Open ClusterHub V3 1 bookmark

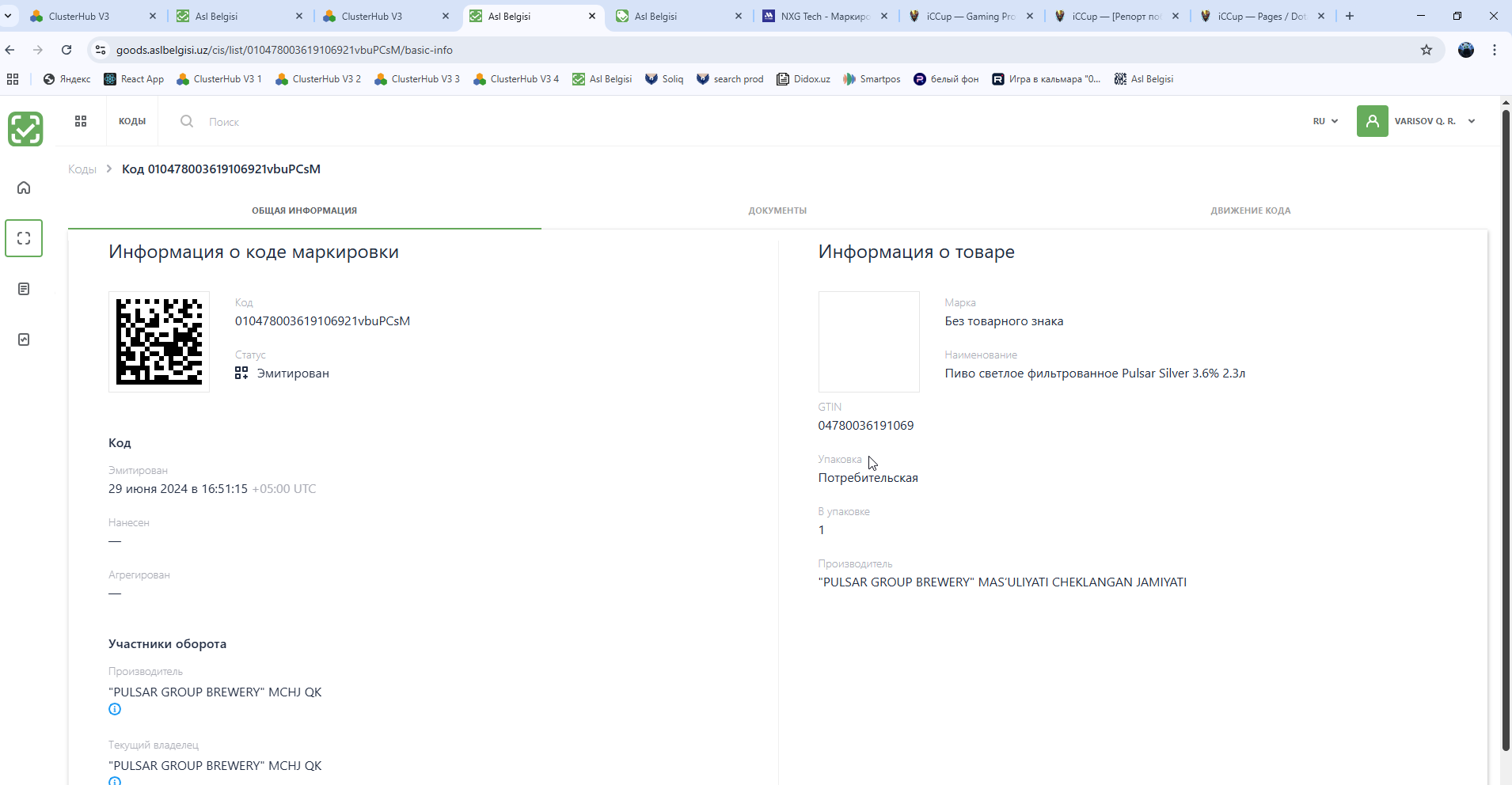pos(219,79)
